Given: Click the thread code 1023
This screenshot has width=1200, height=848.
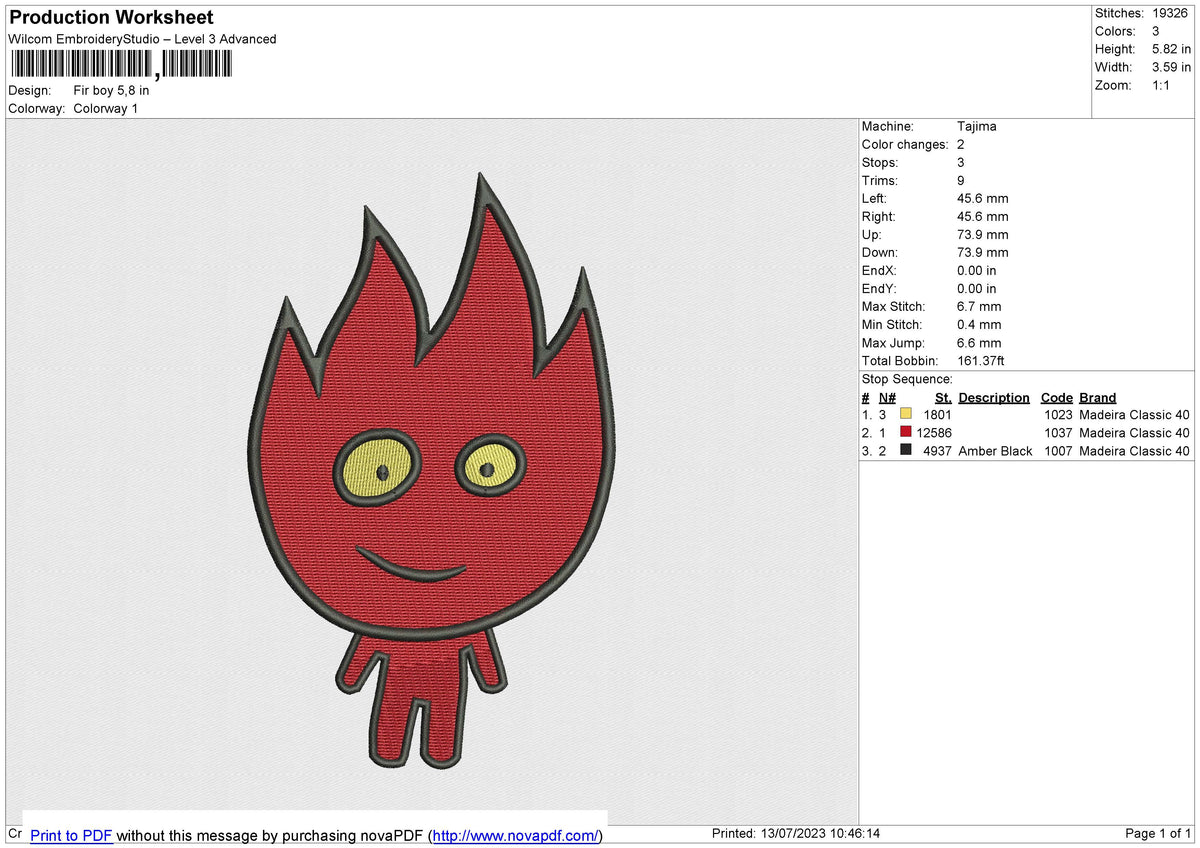Looking at the screenshot, I should tap(1058, 415).
